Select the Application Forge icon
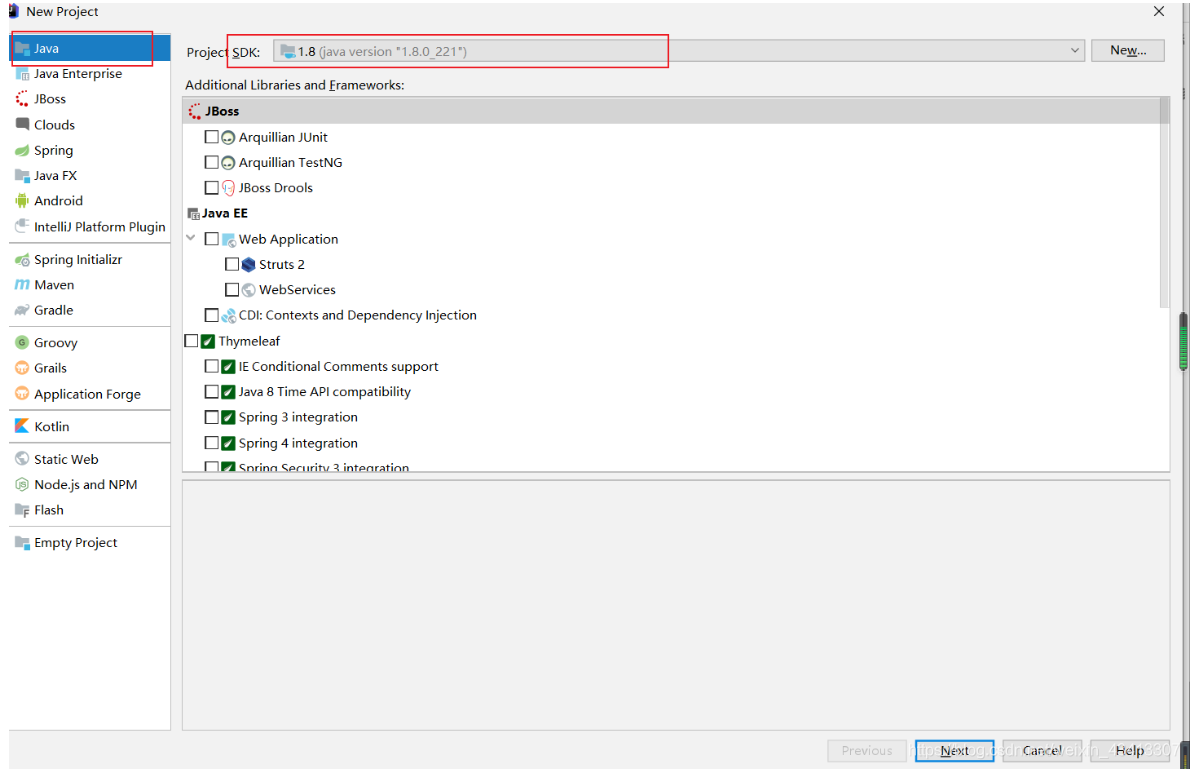The image size is (1190, 769). tap(22, 393)
